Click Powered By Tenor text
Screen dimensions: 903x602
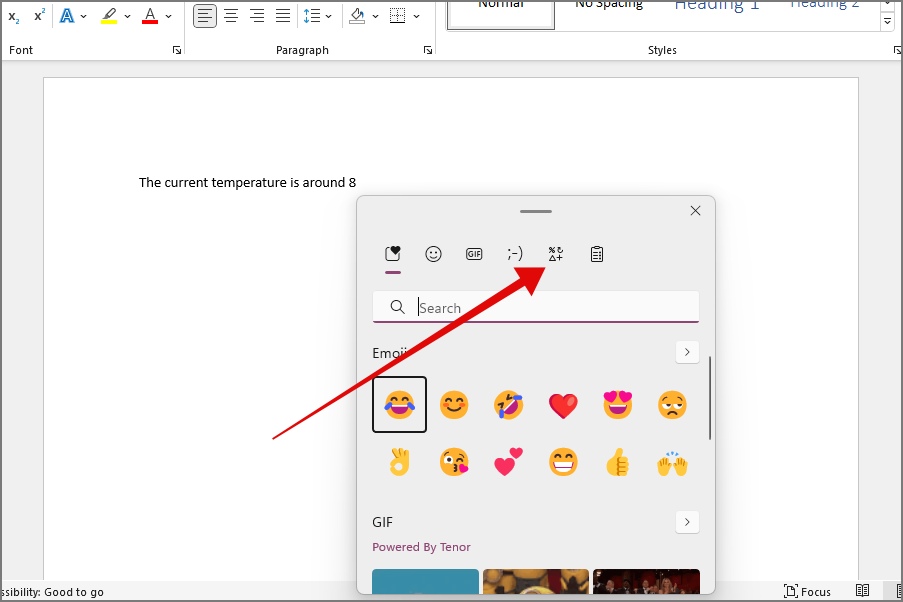tap(421, 547)
